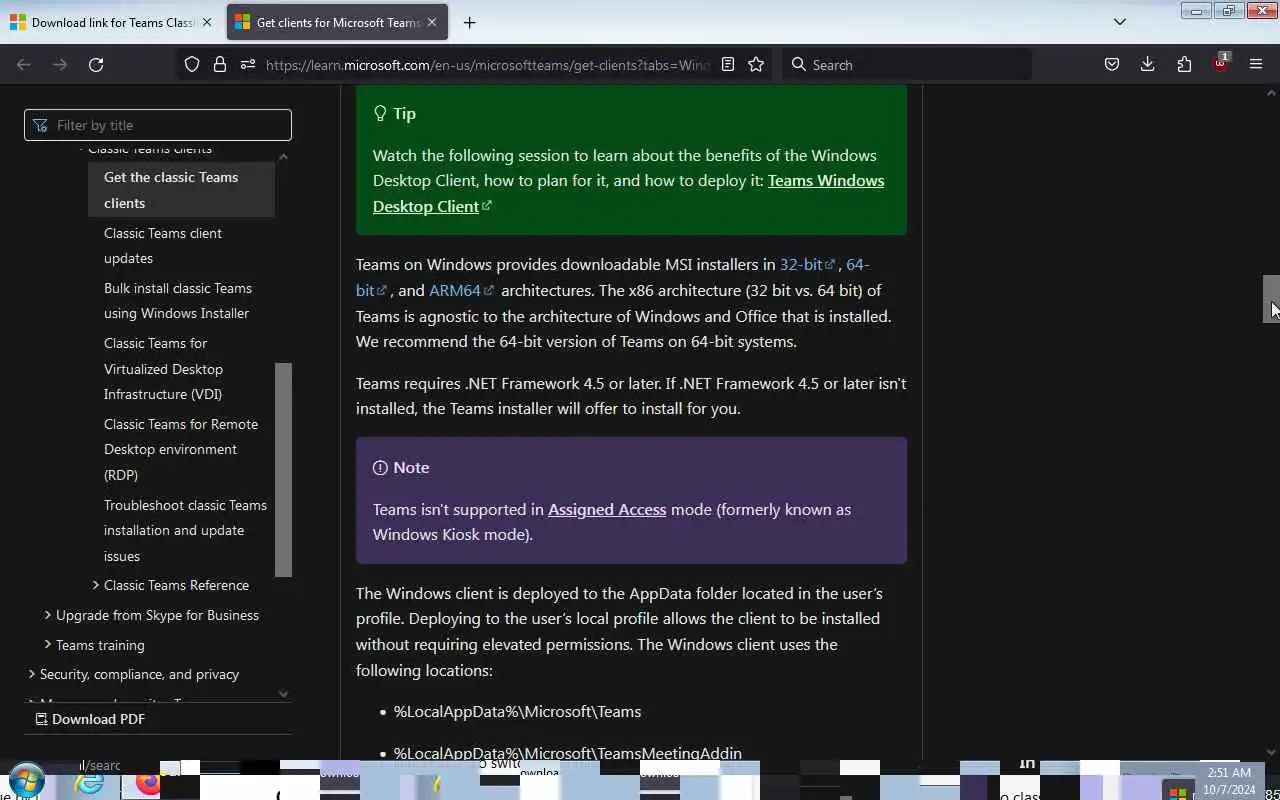Open the Firefox downloads panel

(1147, 64)
